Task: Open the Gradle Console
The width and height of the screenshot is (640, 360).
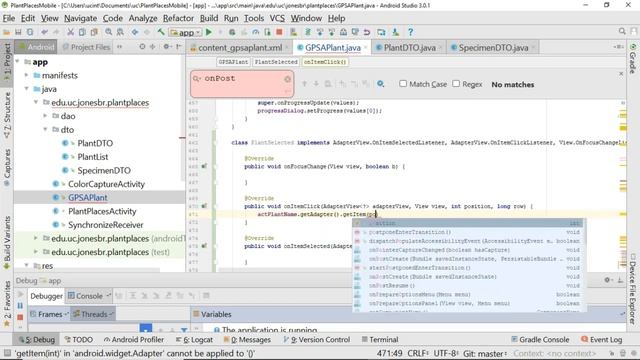Action: click(540, 339)
